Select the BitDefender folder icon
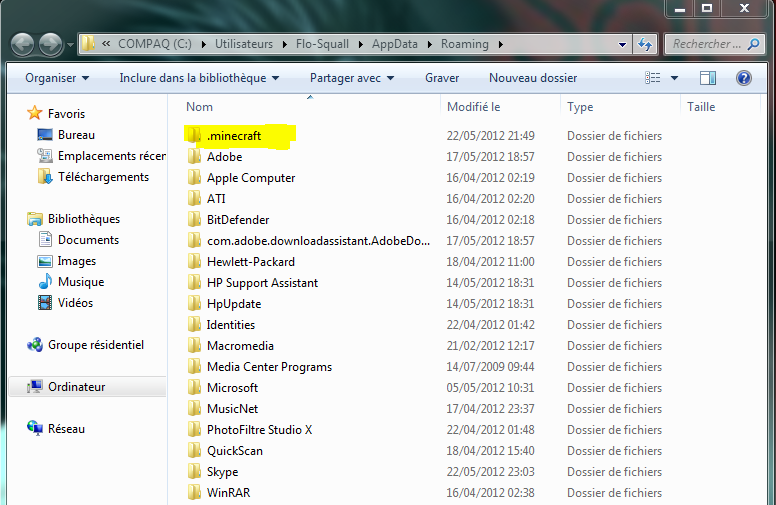Image resolution: width=776 pixels, height=505 pixels. pyautogui.click(x=194, y=220)
